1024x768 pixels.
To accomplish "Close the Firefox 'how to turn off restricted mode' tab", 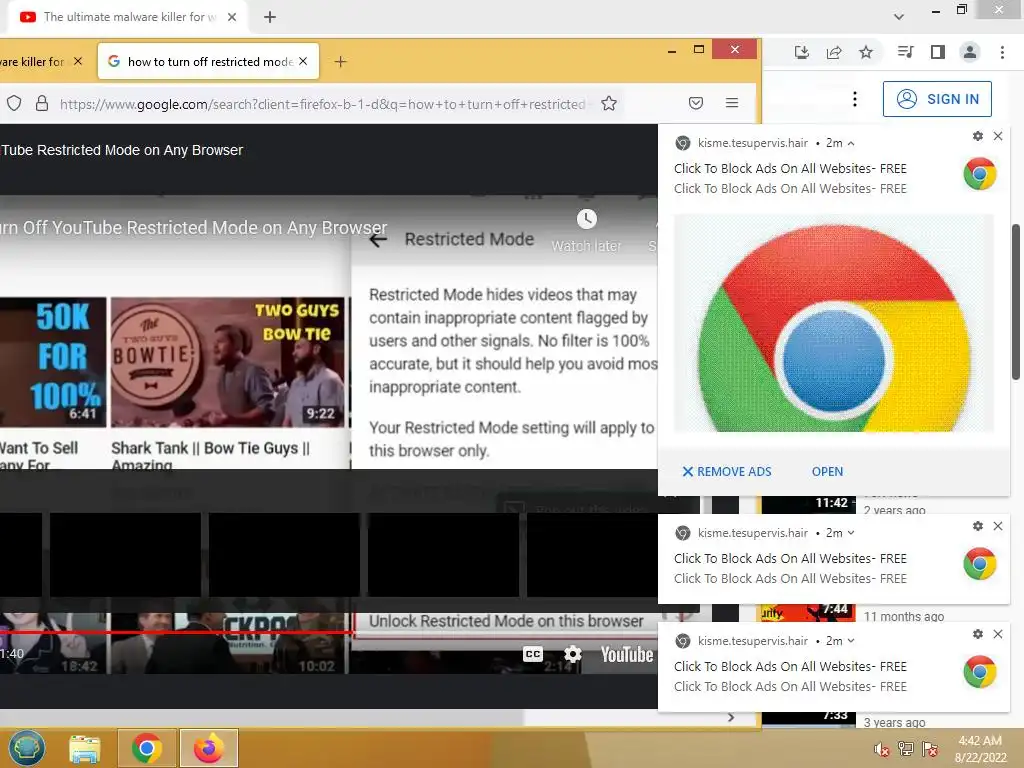I will click(303, 61).
